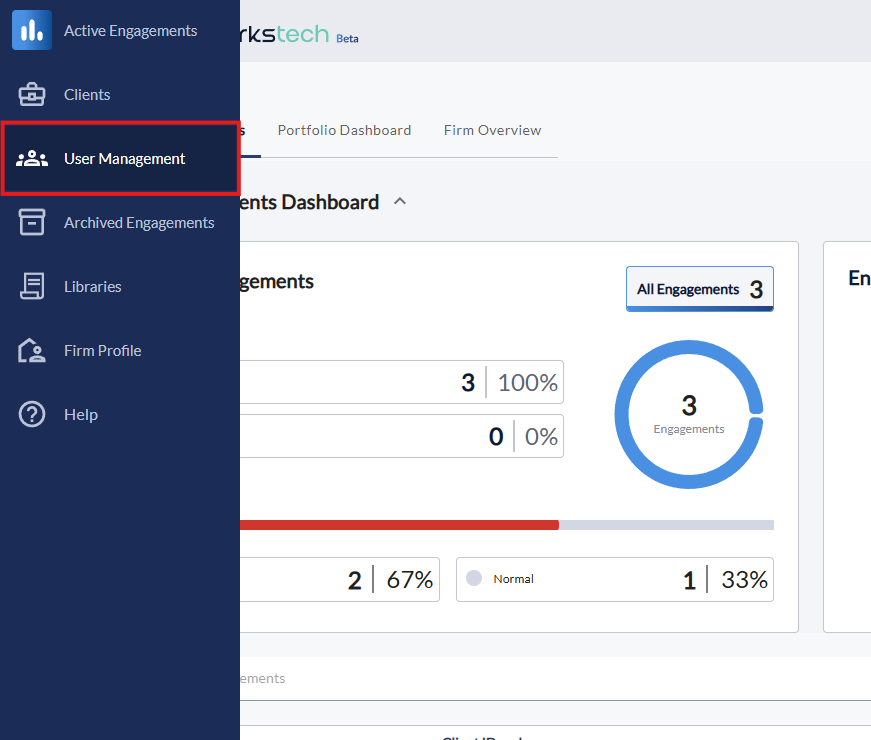Click the Libraries sidebar text

[93, 287]
